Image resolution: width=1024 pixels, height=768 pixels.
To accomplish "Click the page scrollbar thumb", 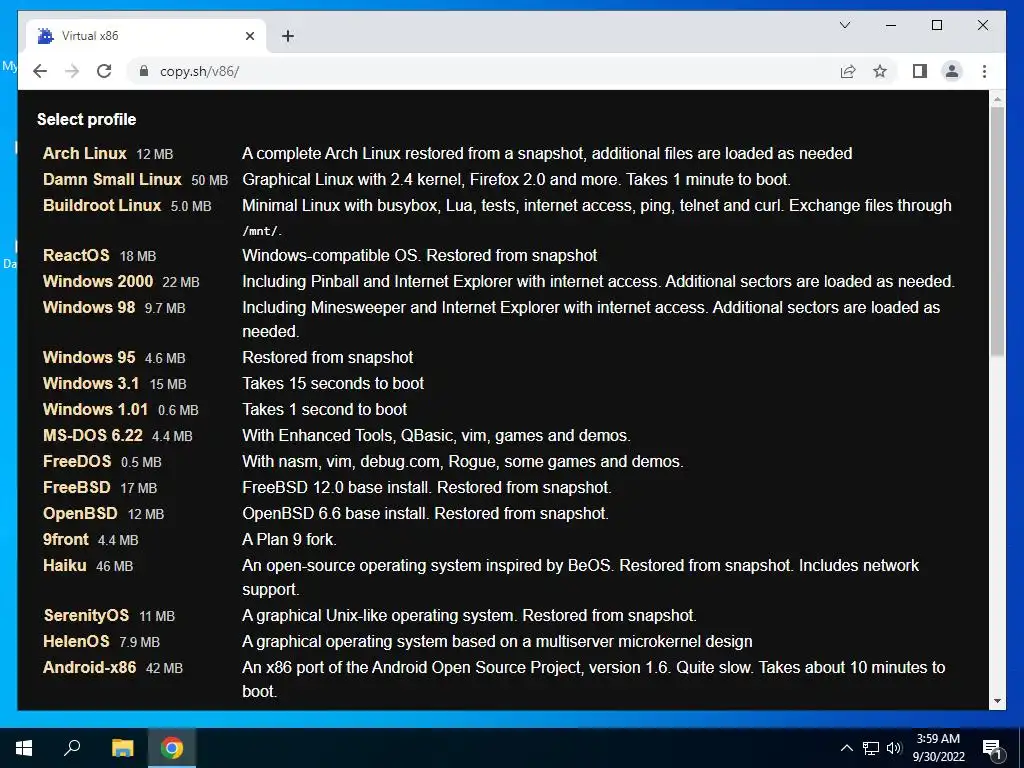I will pos(997,231).
